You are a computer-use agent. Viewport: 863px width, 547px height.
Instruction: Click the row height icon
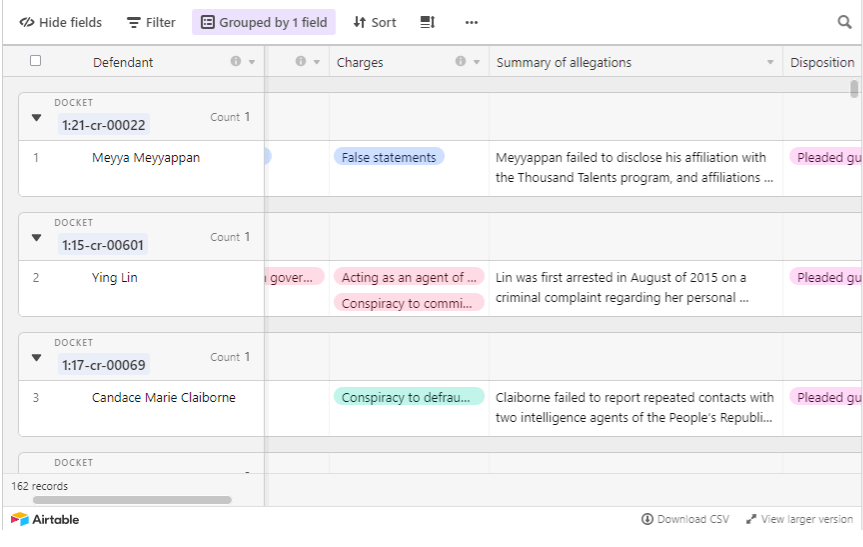coord(427,22)
